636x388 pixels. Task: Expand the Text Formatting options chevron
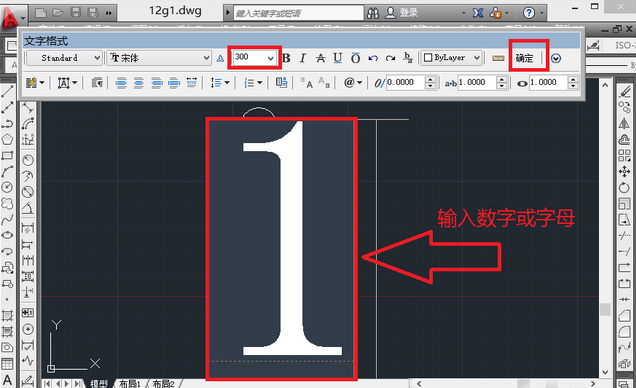coord(556,58)
